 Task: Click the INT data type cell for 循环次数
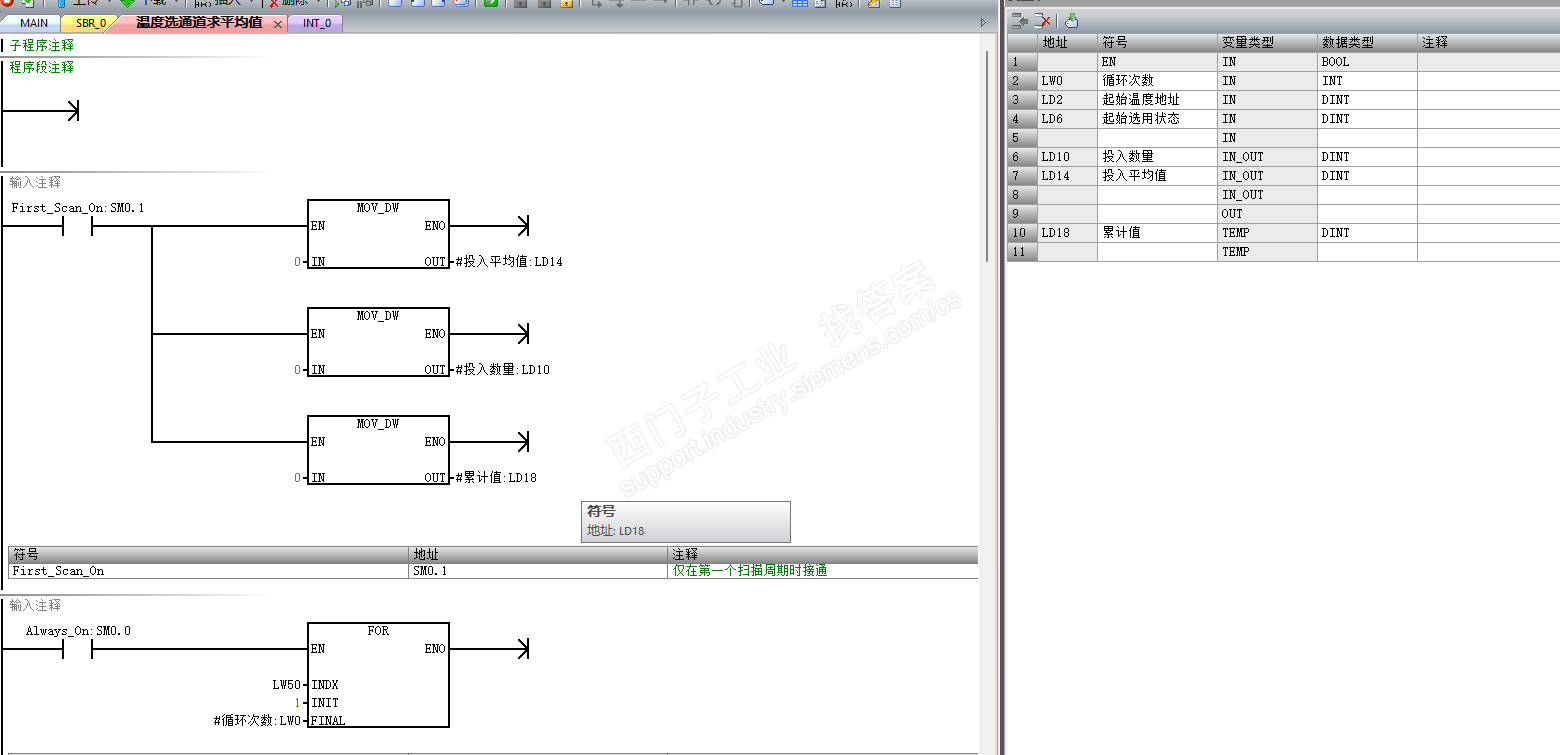click(1367, 81)
